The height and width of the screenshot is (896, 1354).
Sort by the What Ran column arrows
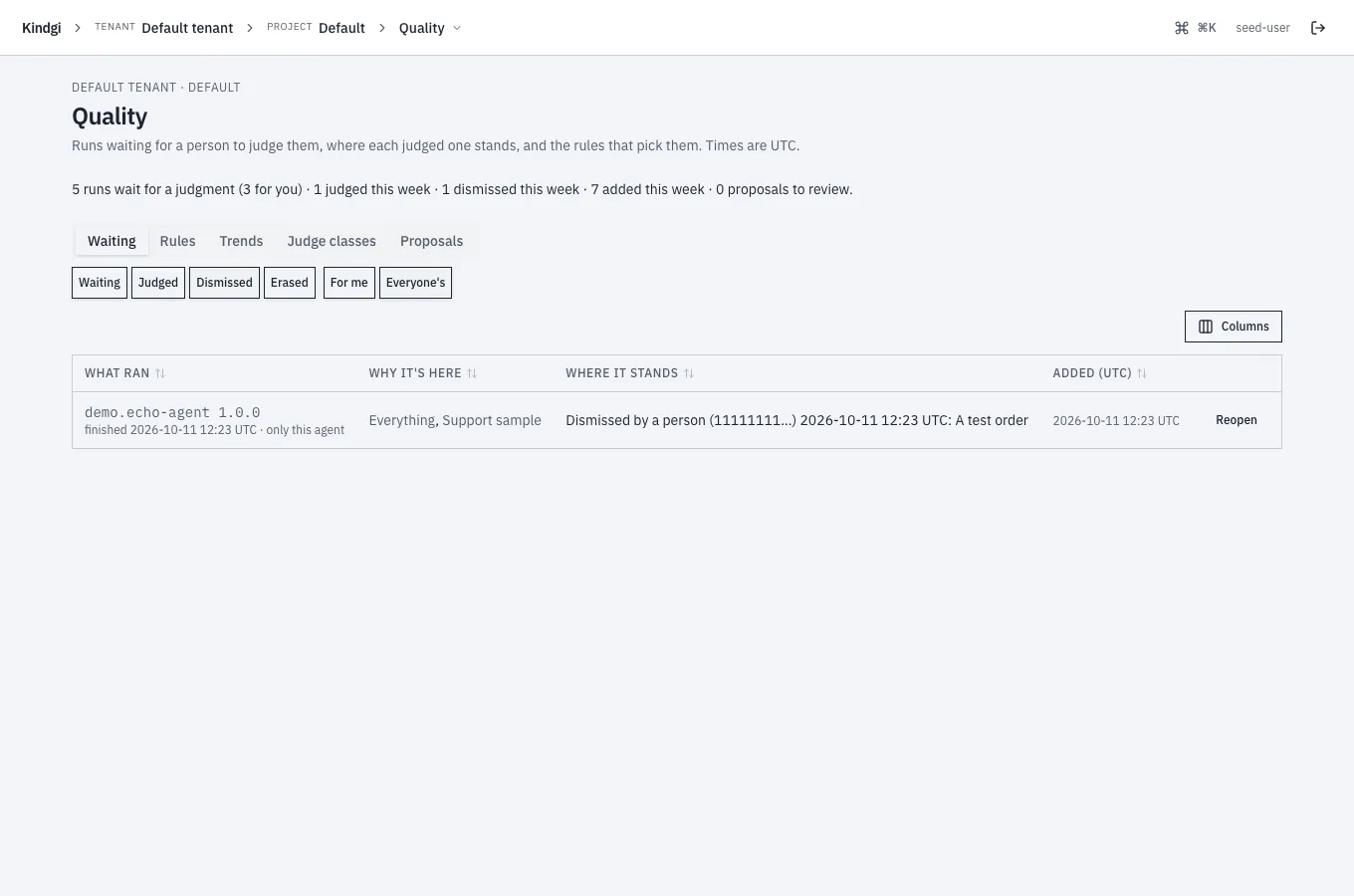pyautogui.click(x=160, y=373)
